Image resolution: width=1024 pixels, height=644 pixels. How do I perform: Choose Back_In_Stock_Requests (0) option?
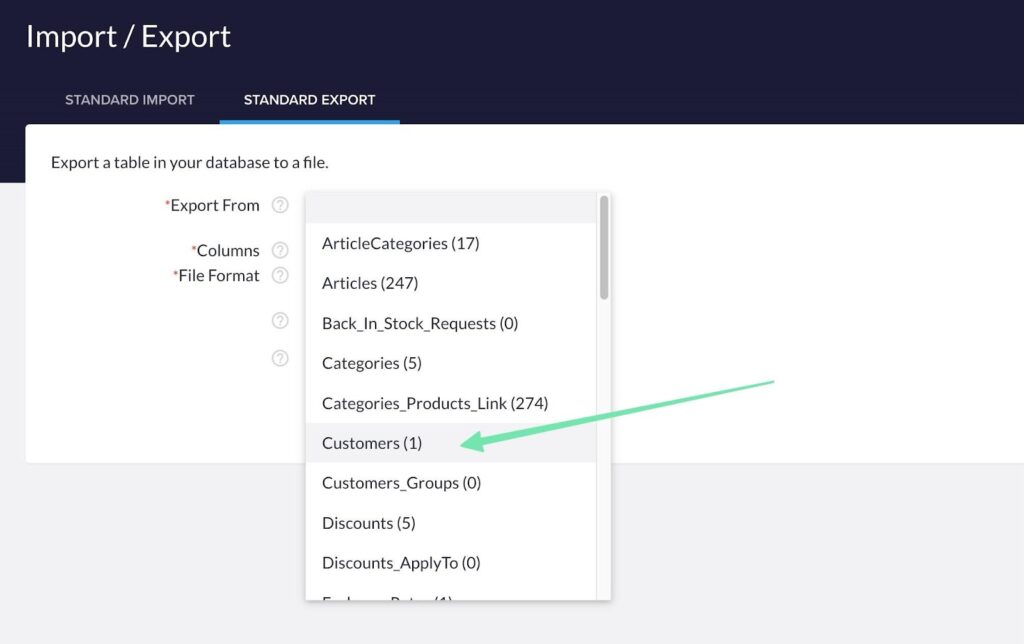coord(420,323)
